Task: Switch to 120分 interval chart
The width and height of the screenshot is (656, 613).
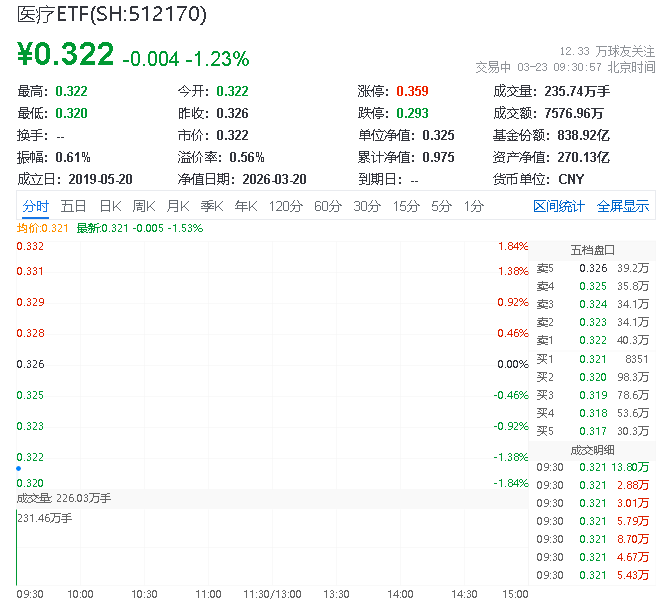Action: pyautogui.click(x=285, y=206)
